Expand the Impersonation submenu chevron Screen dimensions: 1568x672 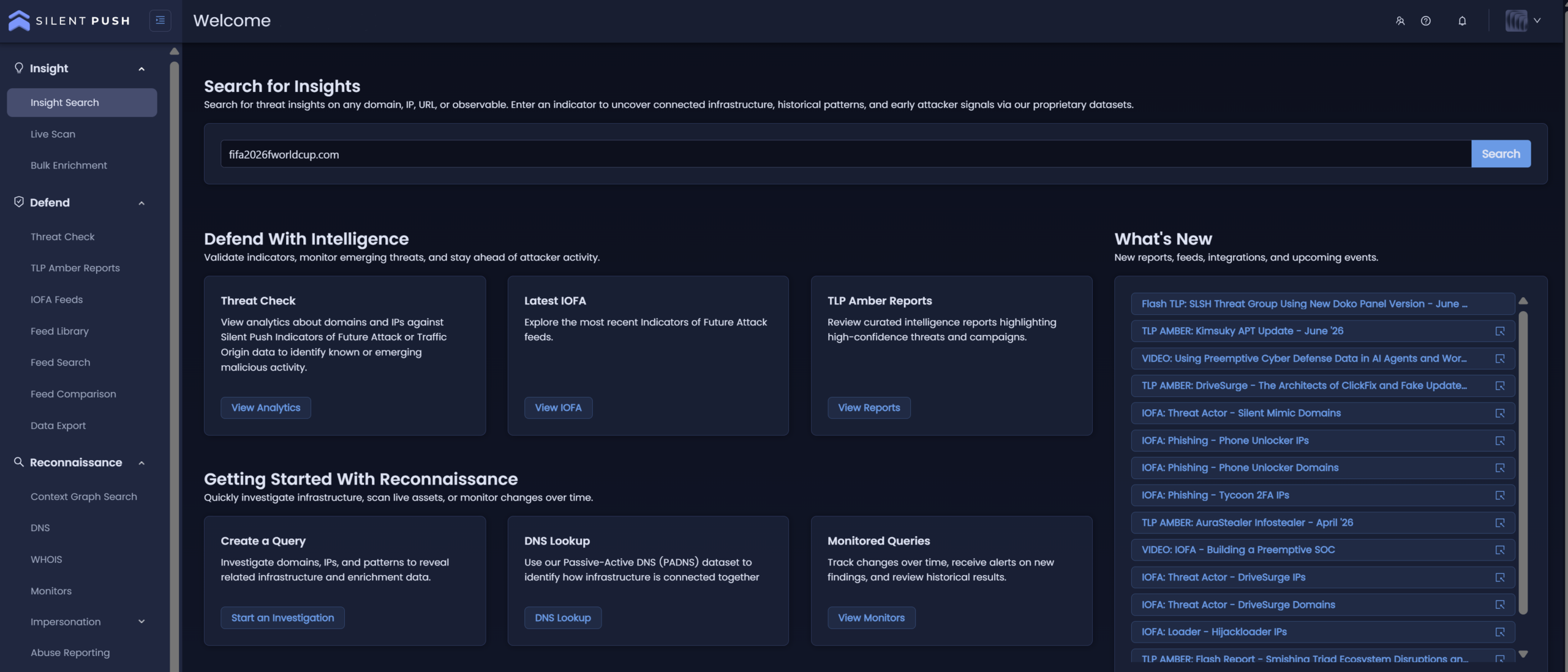click(x=141, y=621)
